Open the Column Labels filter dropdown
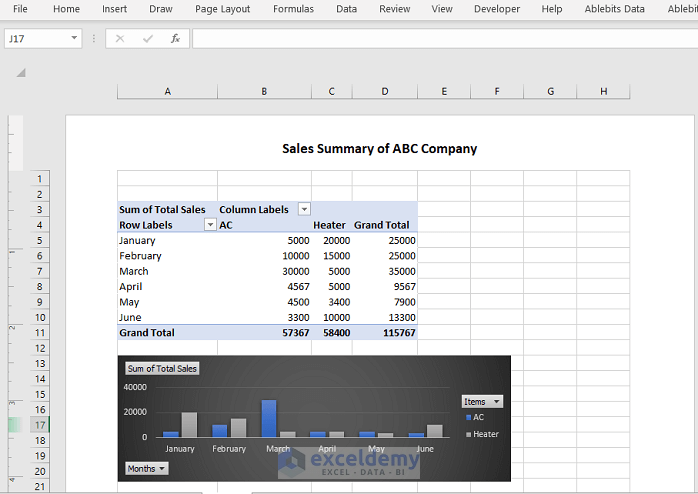The image size is (698, 494). point(304,209)
